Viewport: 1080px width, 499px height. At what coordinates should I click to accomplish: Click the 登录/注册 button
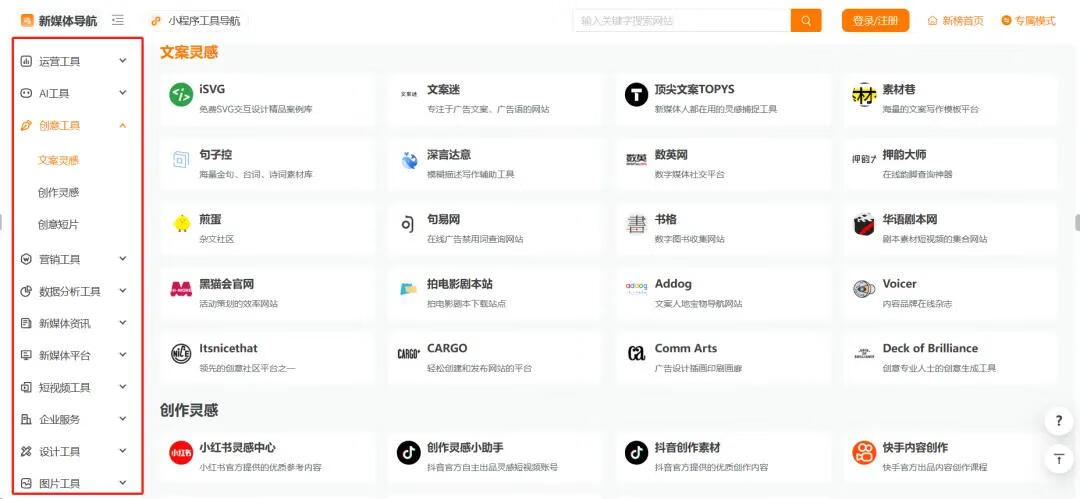pyautogui.click(x=875, y=21)
